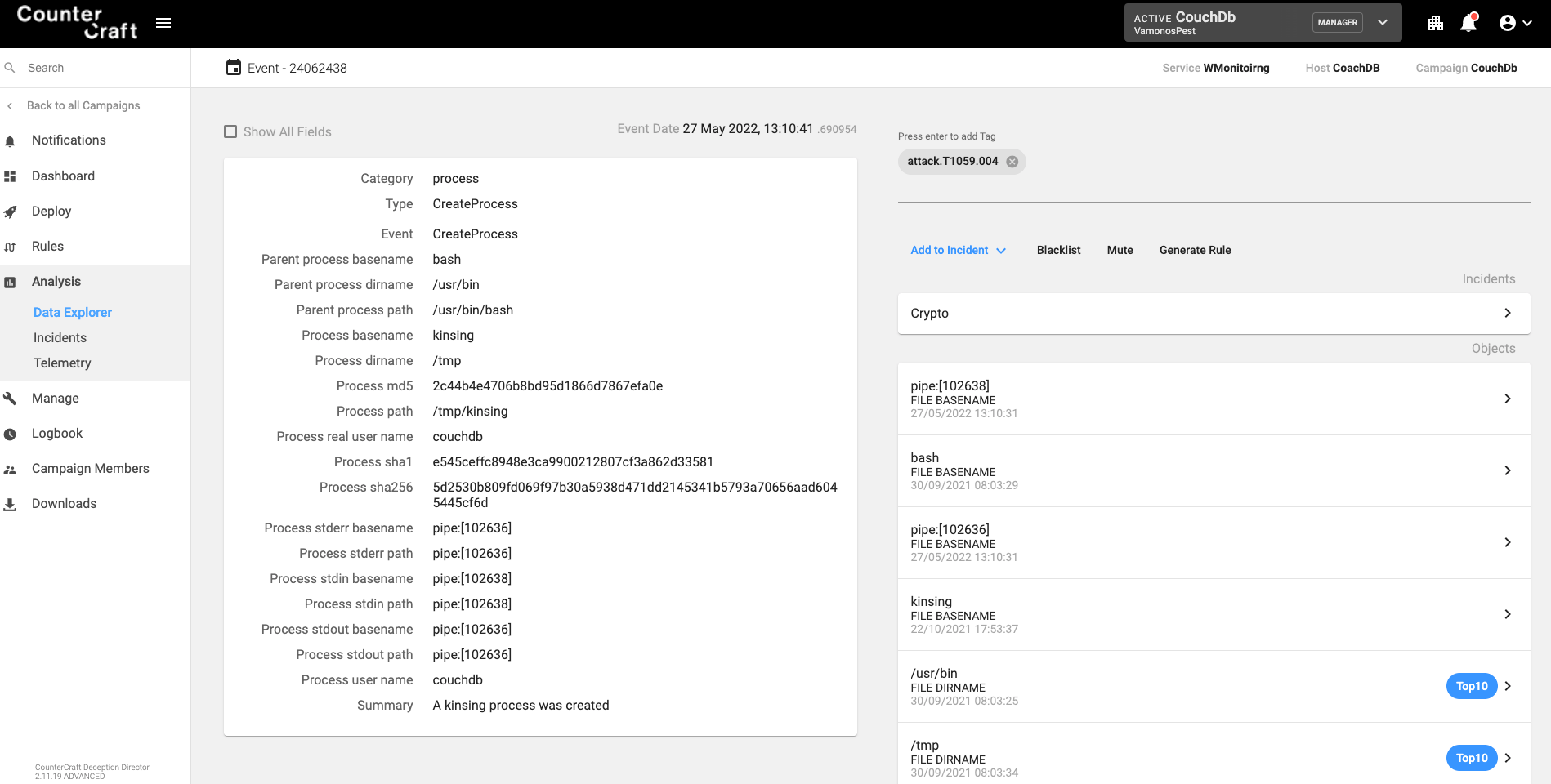Select Incidents under Analysis
Image resolution: width=1551 pixels, height=784 pixels.
click(x=60, y=338)
